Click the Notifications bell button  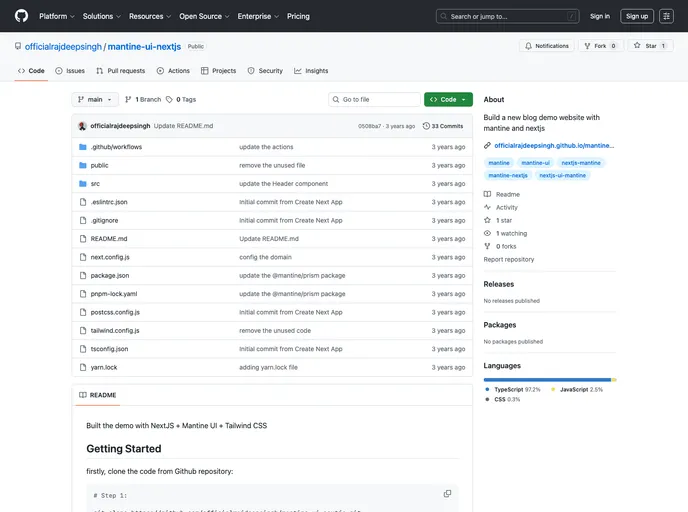(x=547, y=46)
